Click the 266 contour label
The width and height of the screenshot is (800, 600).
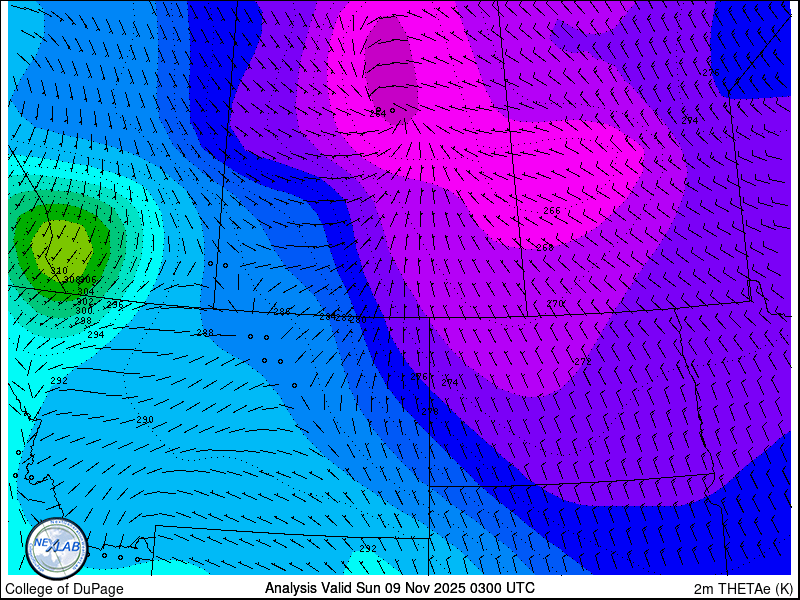[552, 211]
